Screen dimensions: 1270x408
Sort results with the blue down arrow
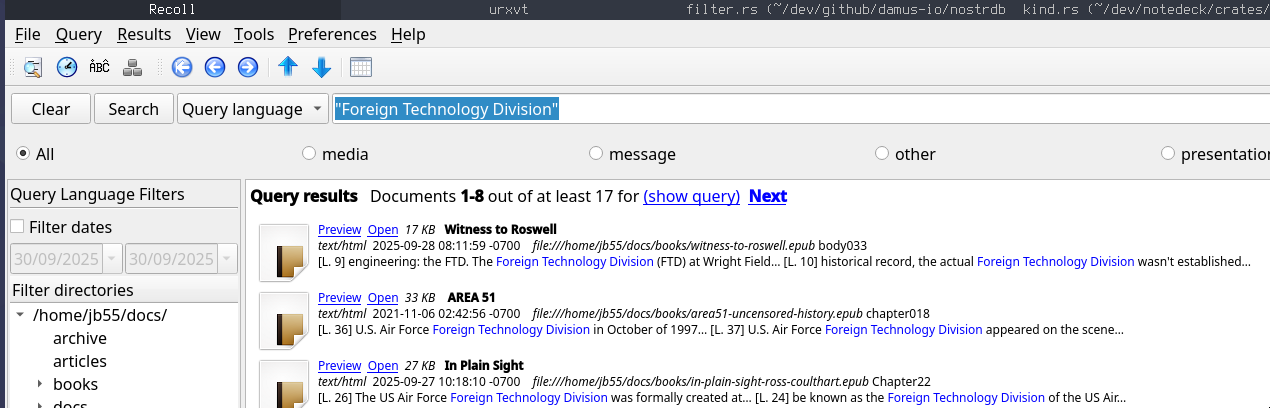click(x=321, y=68)
